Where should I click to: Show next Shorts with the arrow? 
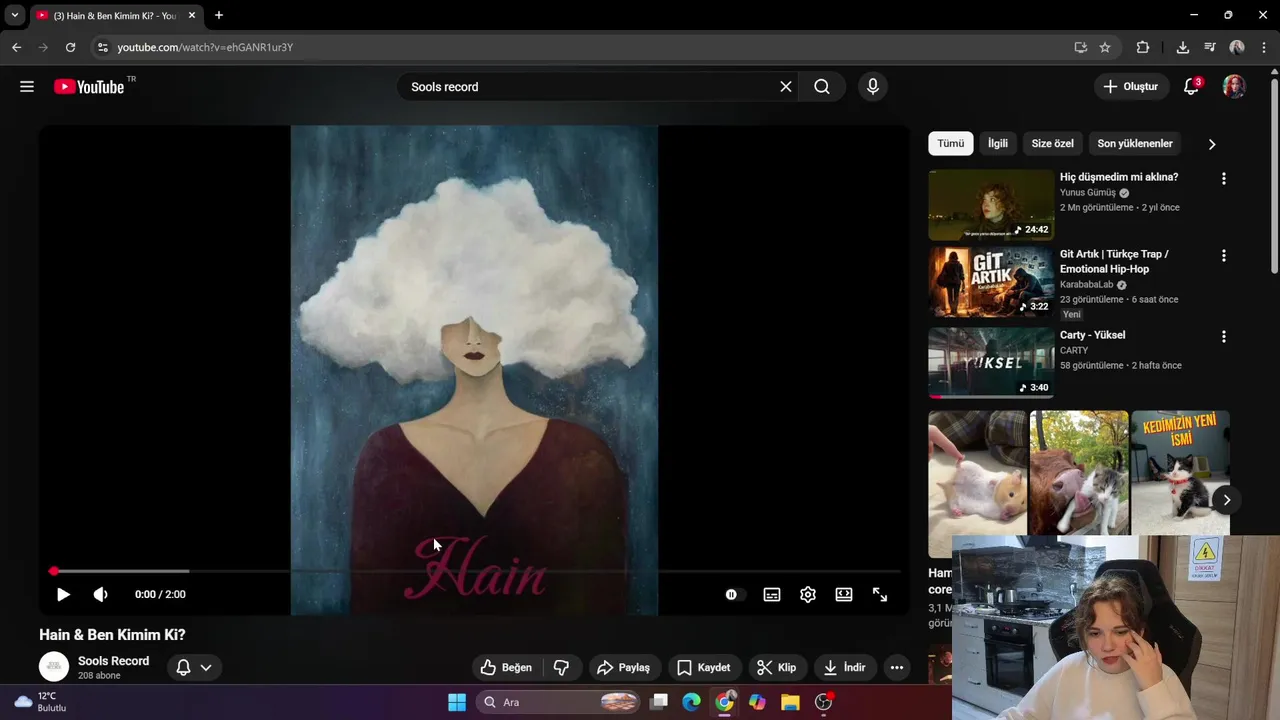pyautogui.click(x=1227, y=500)
